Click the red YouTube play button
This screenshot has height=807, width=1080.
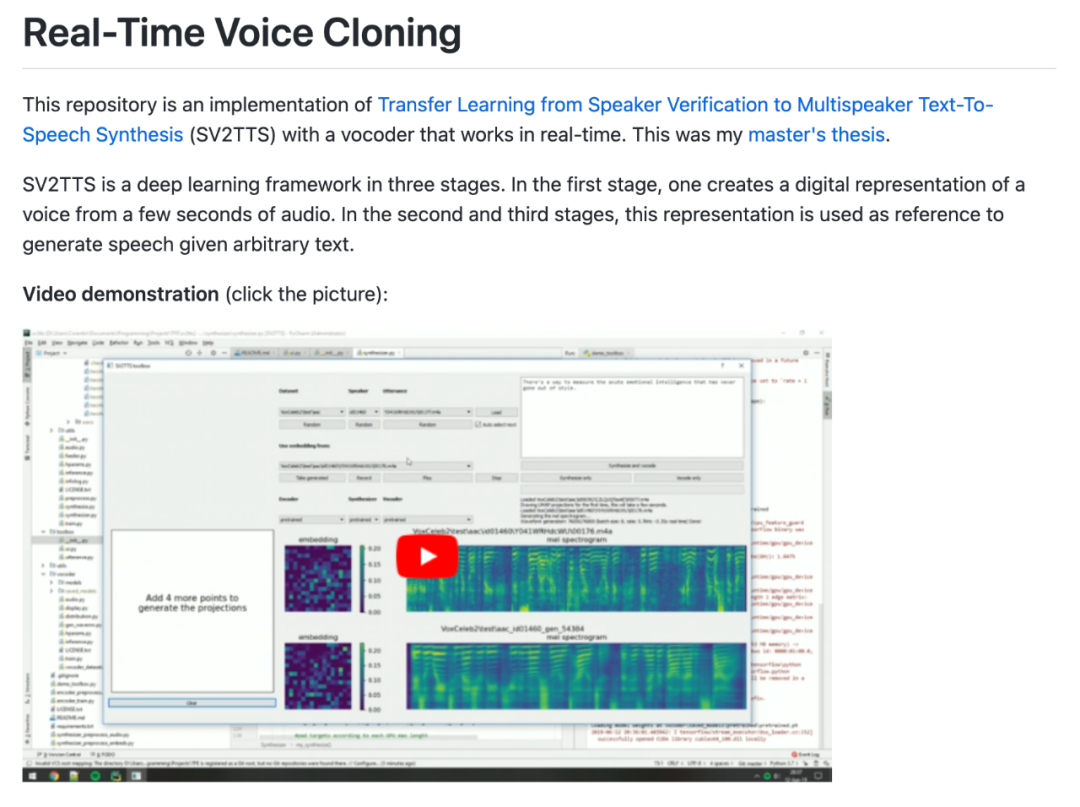click(427, 556)
